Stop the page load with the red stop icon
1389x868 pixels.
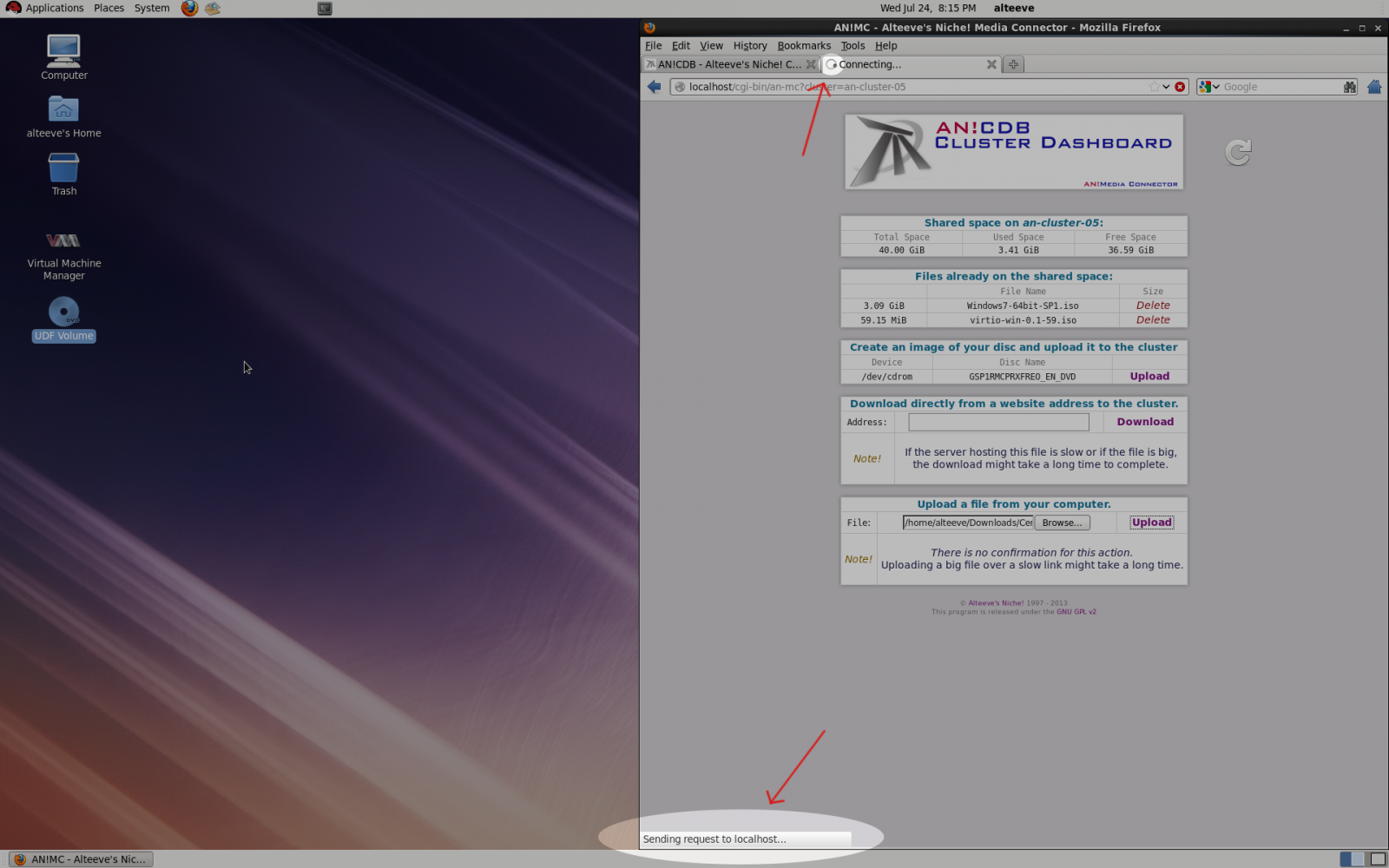click(1180, 87)
